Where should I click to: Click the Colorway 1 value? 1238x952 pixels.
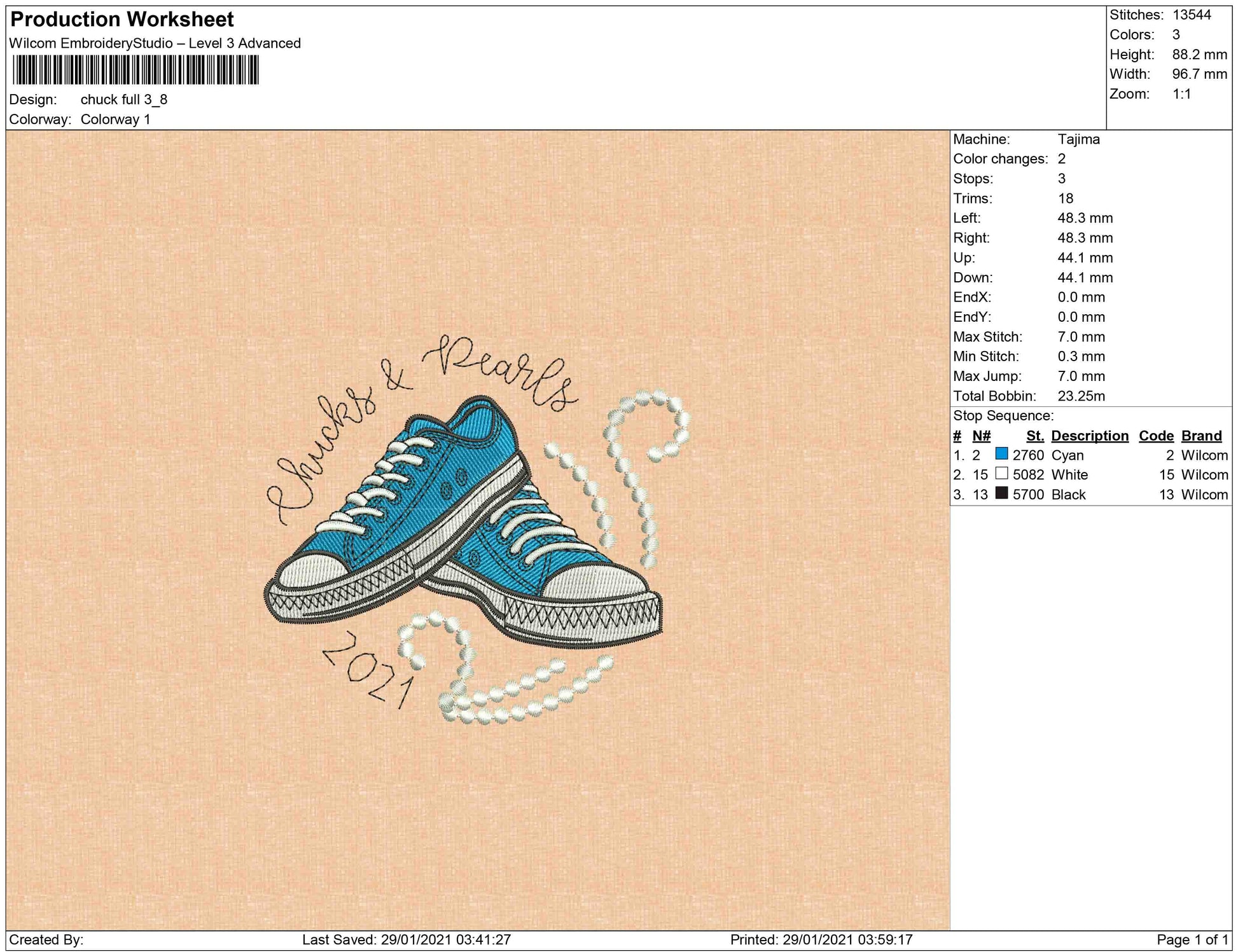(115, 120)
